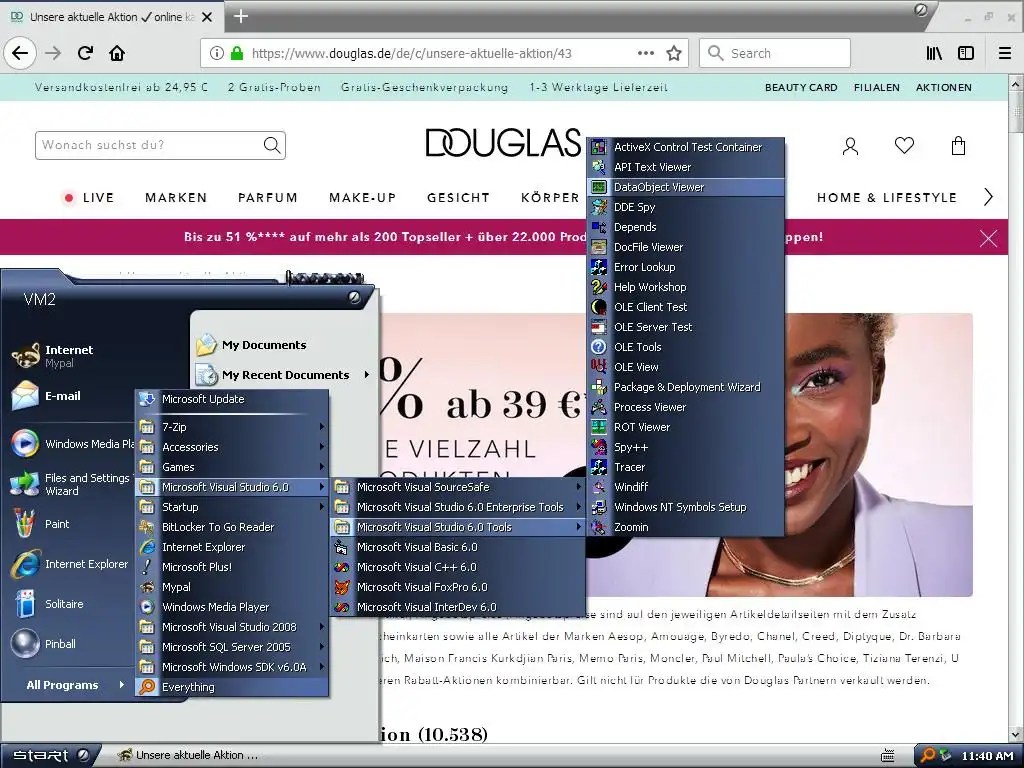Open Package & Deployment Wizard

click(x=685, y=387)
